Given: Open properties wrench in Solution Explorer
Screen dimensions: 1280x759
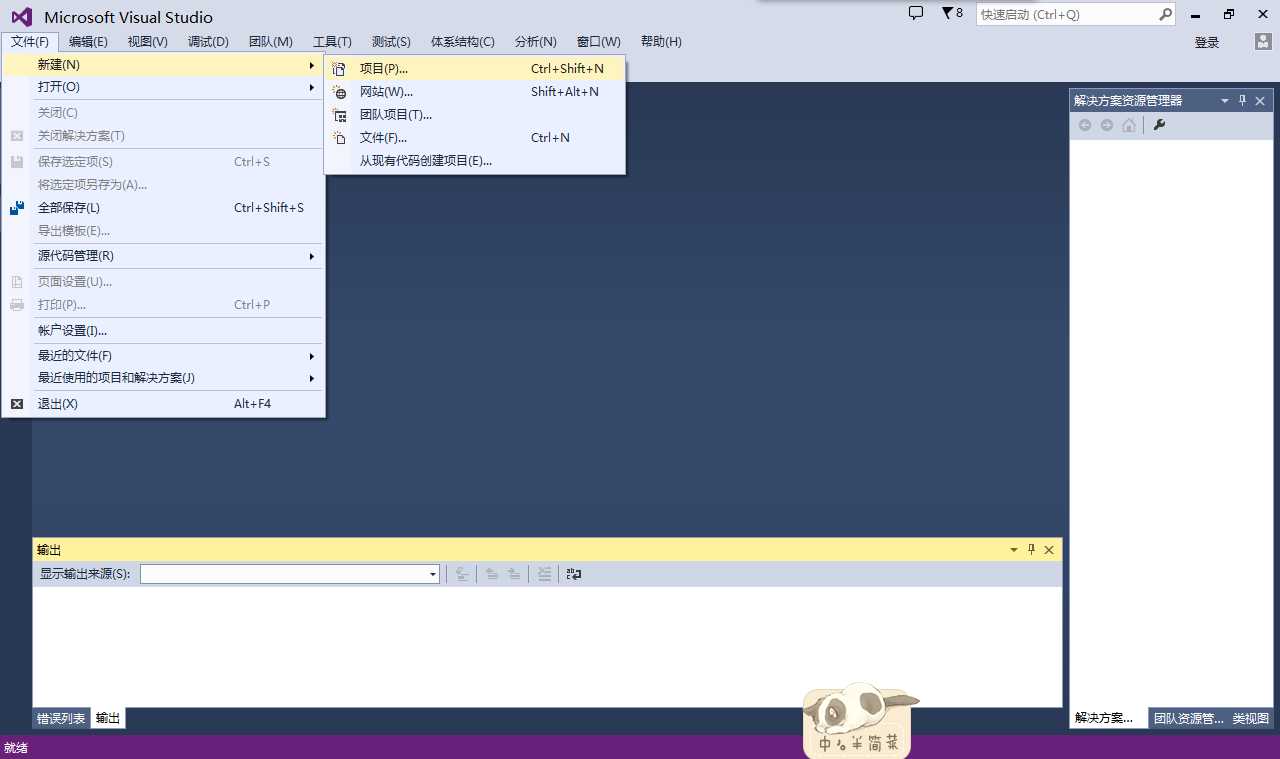Looking at the screenshot, I should [1160, 125].
